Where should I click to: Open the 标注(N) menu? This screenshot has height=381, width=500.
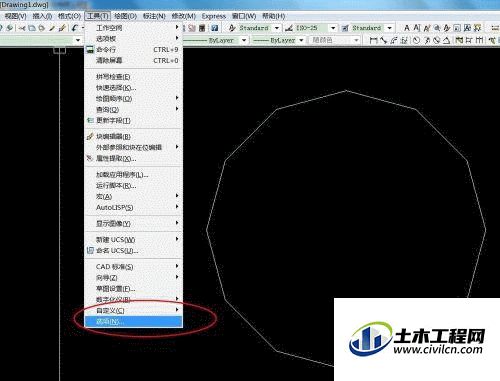[x=154, y=16]
